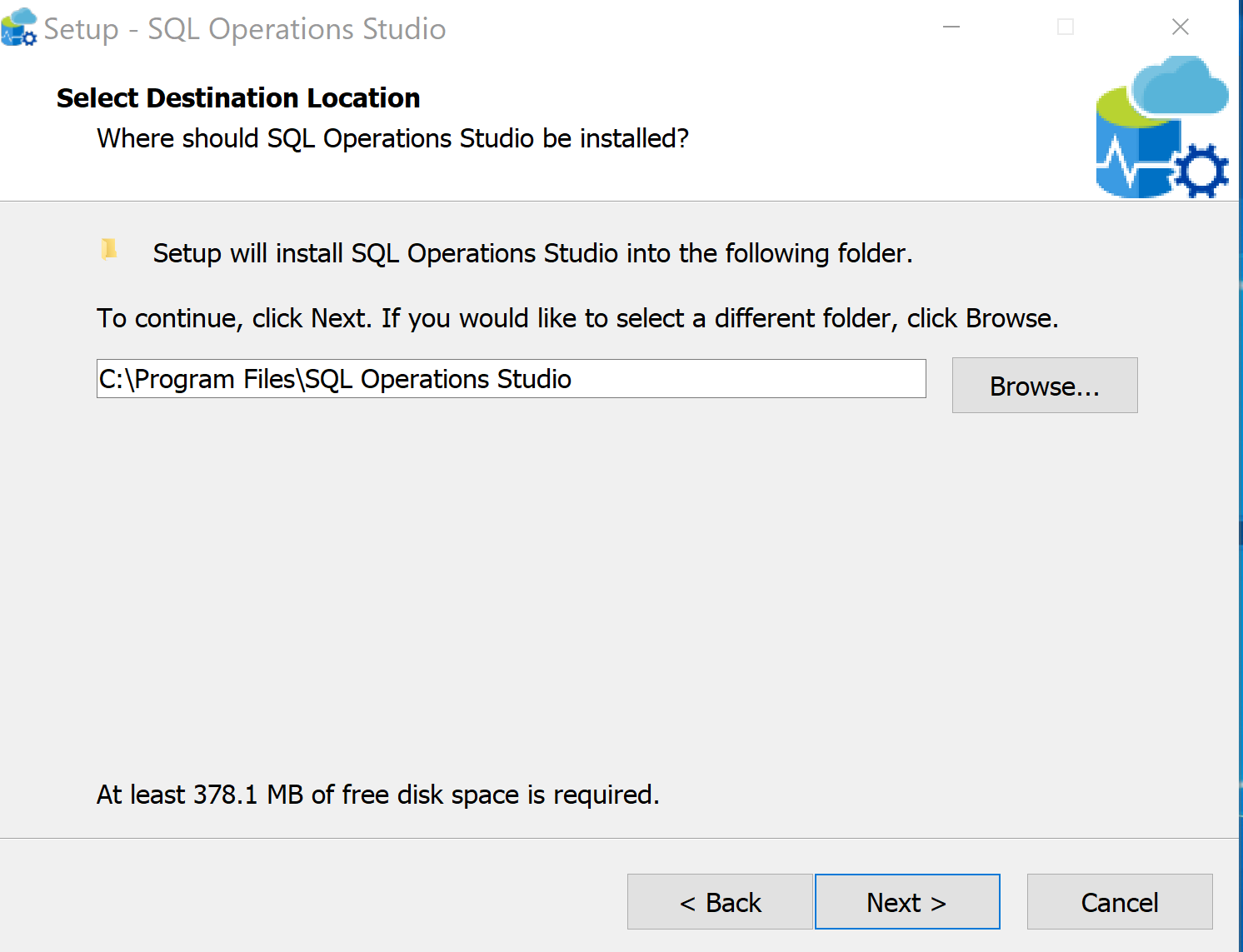This screenshot has height=952, width=1243.
Task: Click the setup application icon in the title bar
Action: pyautogui.click(x=19, y=27)
